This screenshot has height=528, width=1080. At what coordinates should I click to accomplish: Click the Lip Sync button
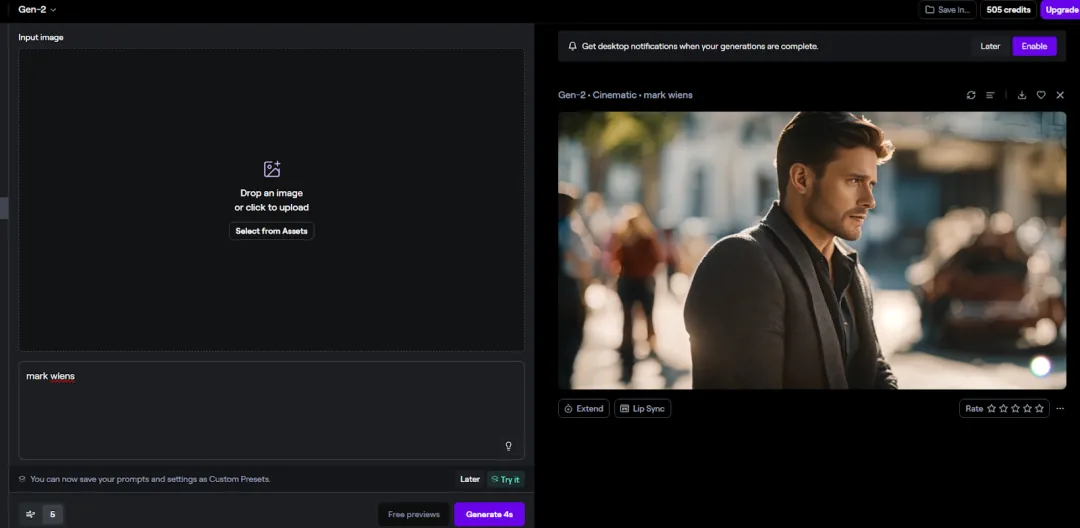(642, 408)
